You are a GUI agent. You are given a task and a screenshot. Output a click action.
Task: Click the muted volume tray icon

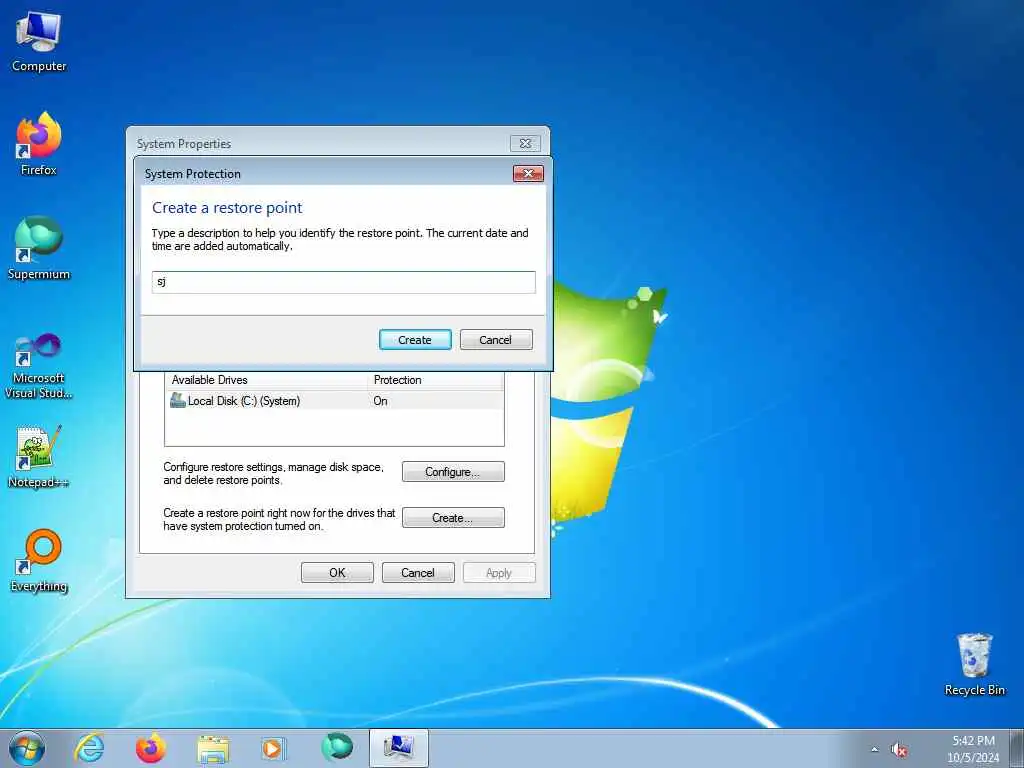(x=899, y=750)
